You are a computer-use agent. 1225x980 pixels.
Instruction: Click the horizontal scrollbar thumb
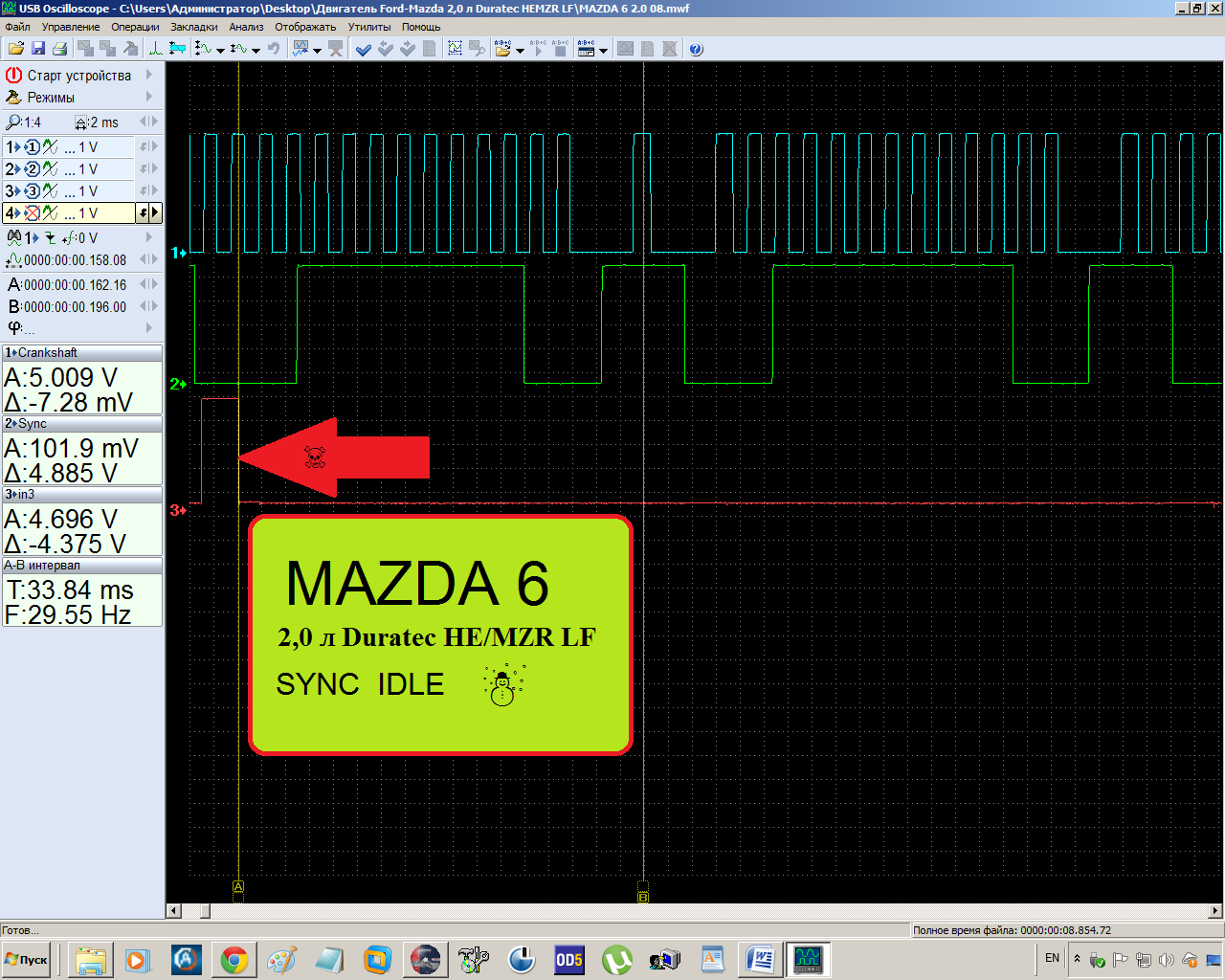tap(205, 911)
